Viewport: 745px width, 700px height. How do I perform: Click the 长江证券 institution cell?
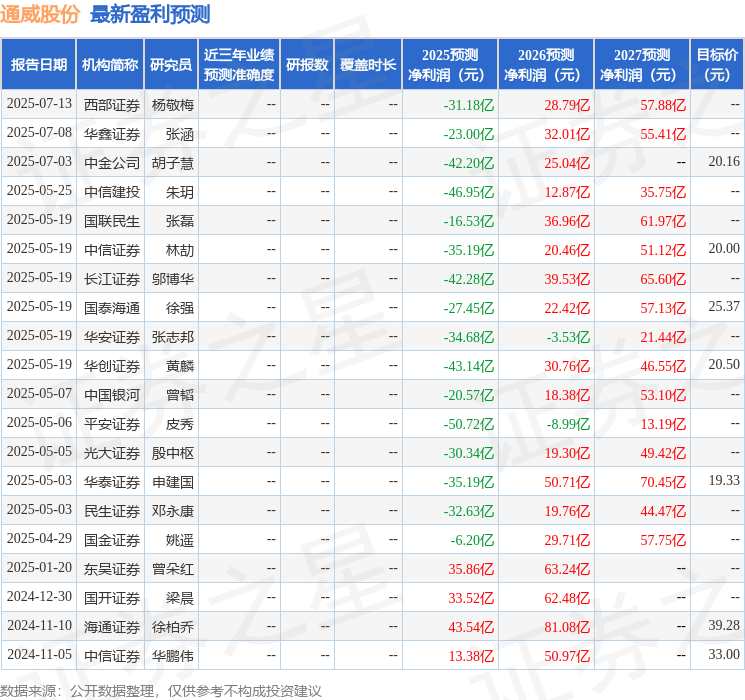(x=112, y=279)
